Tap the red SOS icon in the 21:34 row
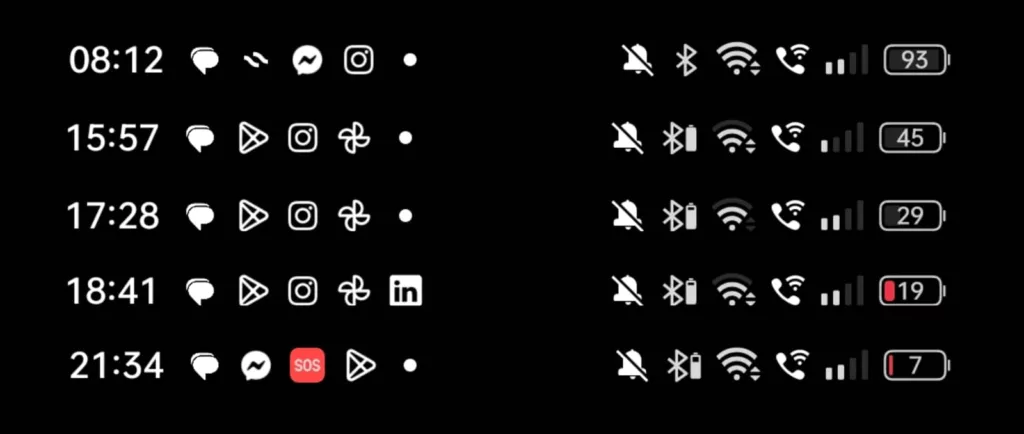This screenshot has width=1024, height=434. click(307, 365)
